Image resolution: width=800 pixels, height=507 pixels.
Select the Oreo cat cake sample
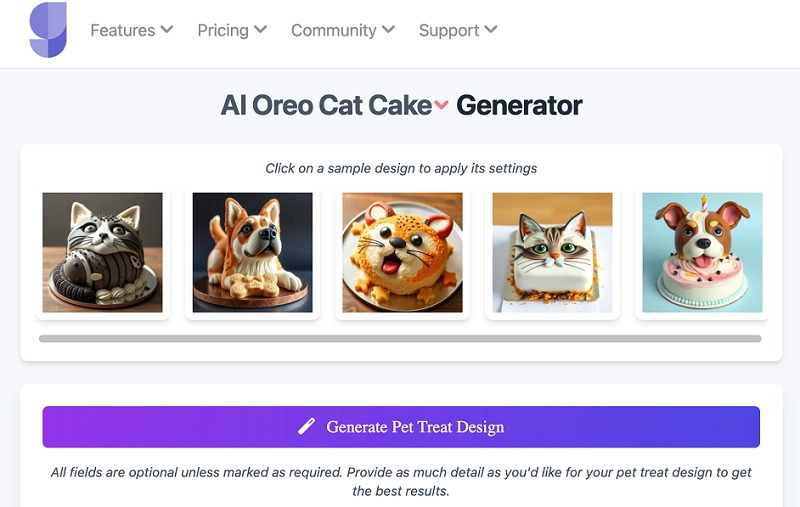(x=102, y=252)
